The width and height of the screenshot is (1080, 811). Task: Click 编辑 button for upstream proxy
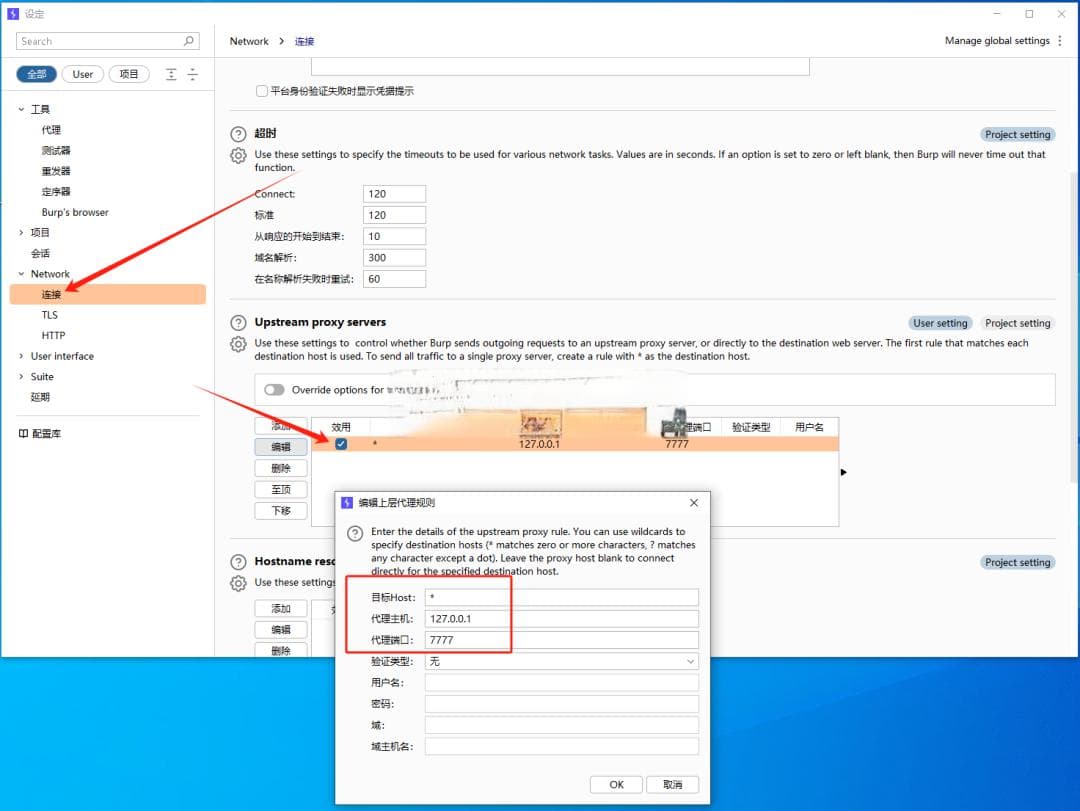tap(281, 447)
